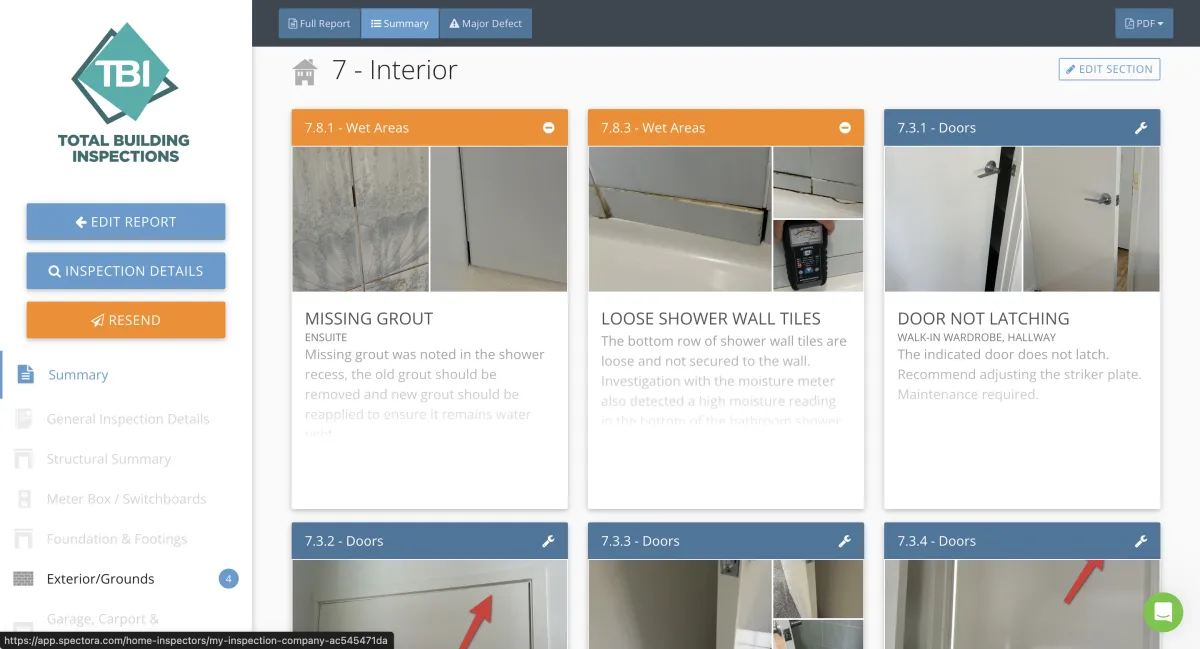Click the 7.3.1 - Doors card header
Screen dimensions: 1200x649
pos(1022,128)
